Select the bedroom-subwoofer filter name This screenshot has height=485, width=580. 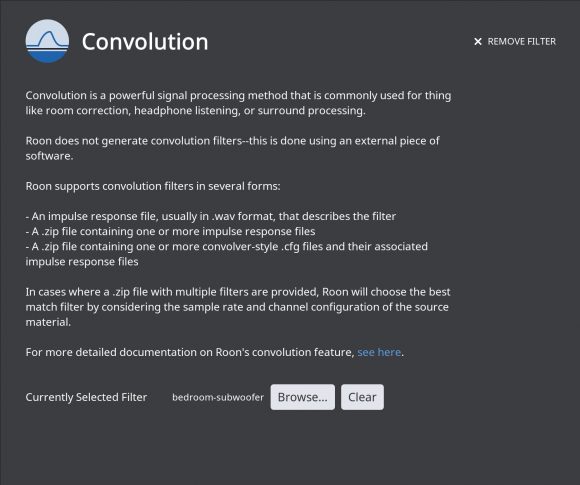coord(218,397)
